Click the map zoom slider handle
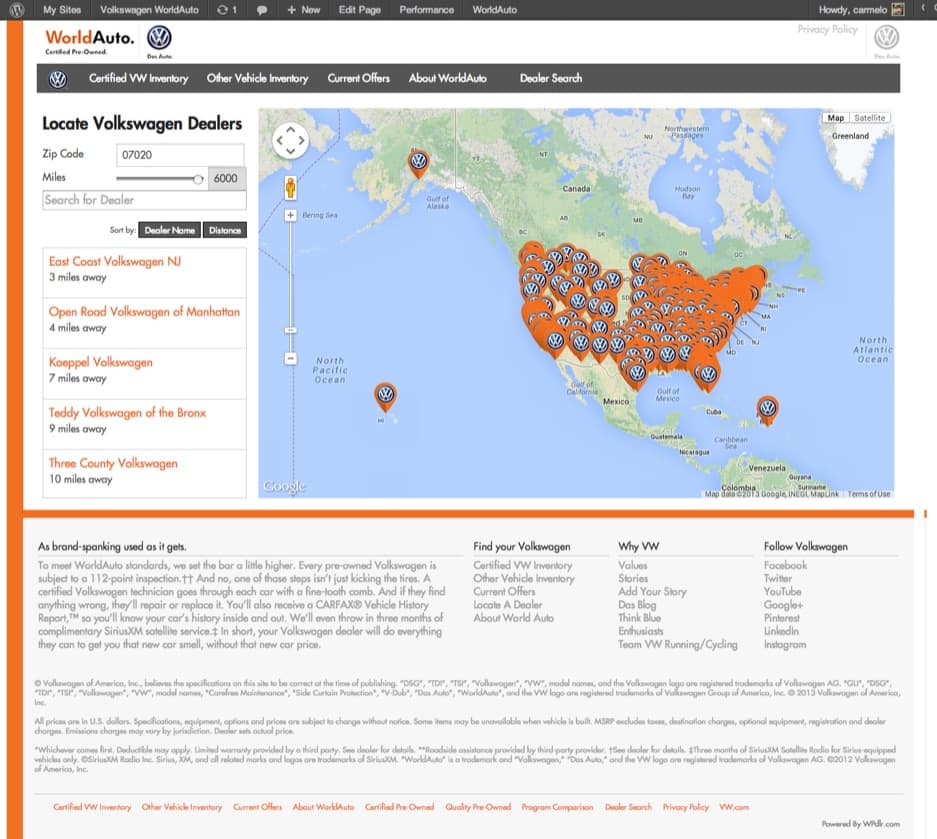937x839 pixels. (x=290, y=330)
